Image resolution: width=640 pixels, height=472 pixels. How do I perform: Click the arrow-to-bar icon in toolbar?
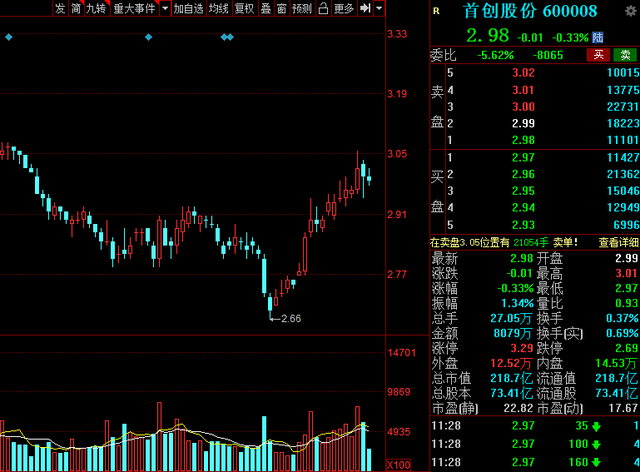click(x=366, y=9)
